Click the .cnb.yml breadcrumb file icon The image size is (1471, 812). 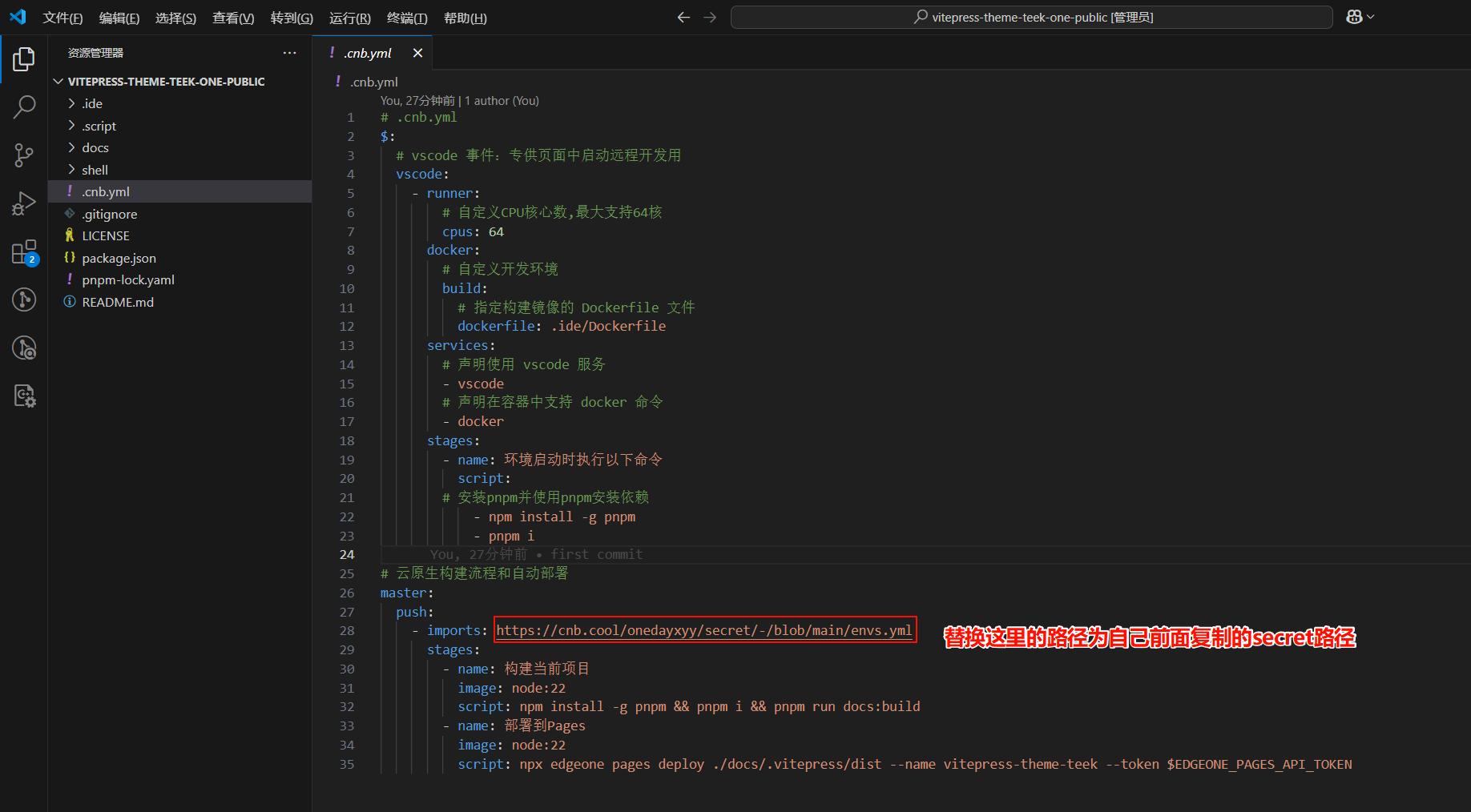(338, 82)
